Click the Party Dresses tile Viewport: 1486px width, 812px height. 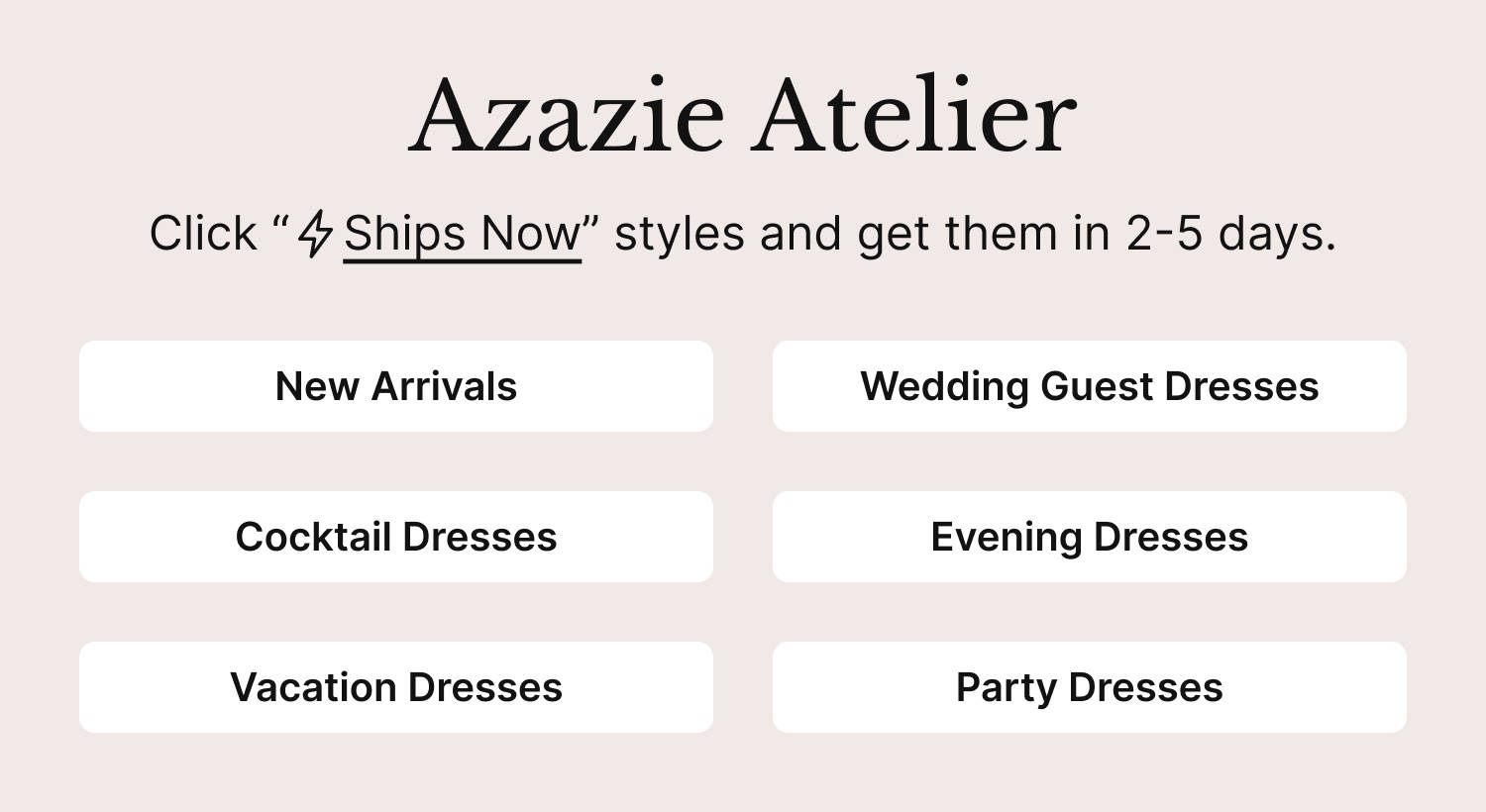[x=1090, y=687]
